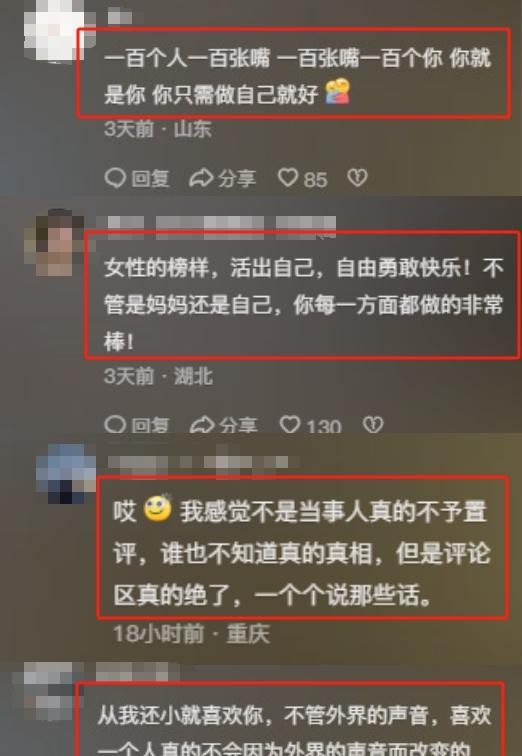Click the 分享 label under the Hubei (湖北) comment
The image size is (522, 756).
click(238, 425)
